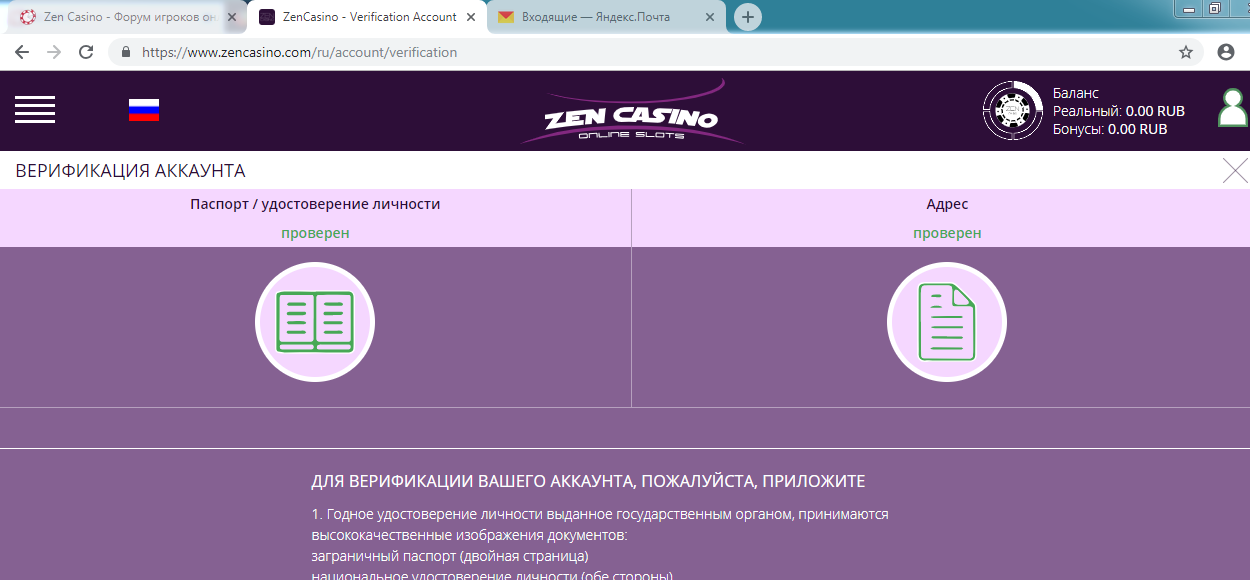Close the ZenCasino Verification Account tab
Screen dimensions: 1250x580
coord(472,17)
